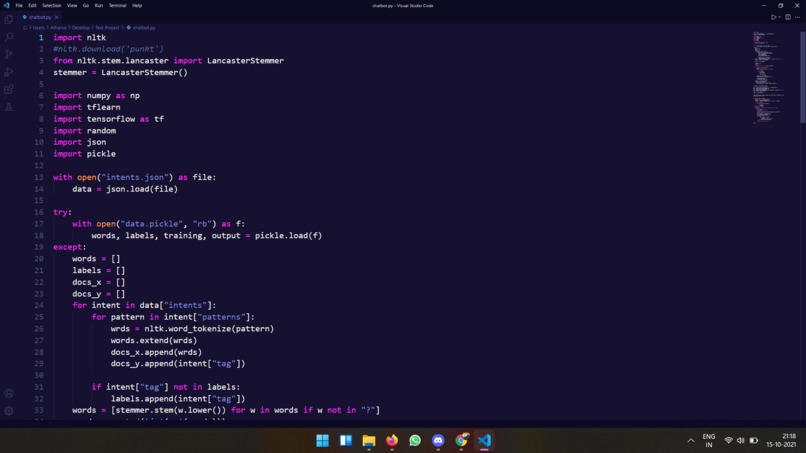
Task: Click the 'LancasterStemmer()' text on line 4
Action: 144,73
